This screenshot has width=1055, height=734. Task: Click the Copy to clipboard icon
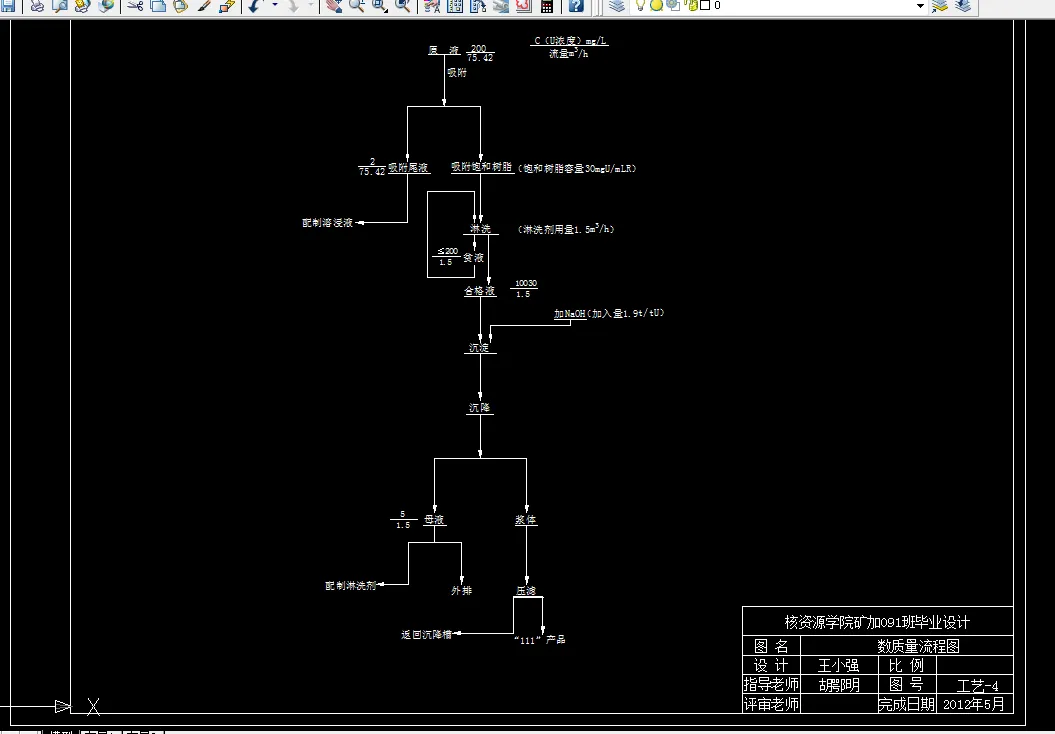pos(158,5)
